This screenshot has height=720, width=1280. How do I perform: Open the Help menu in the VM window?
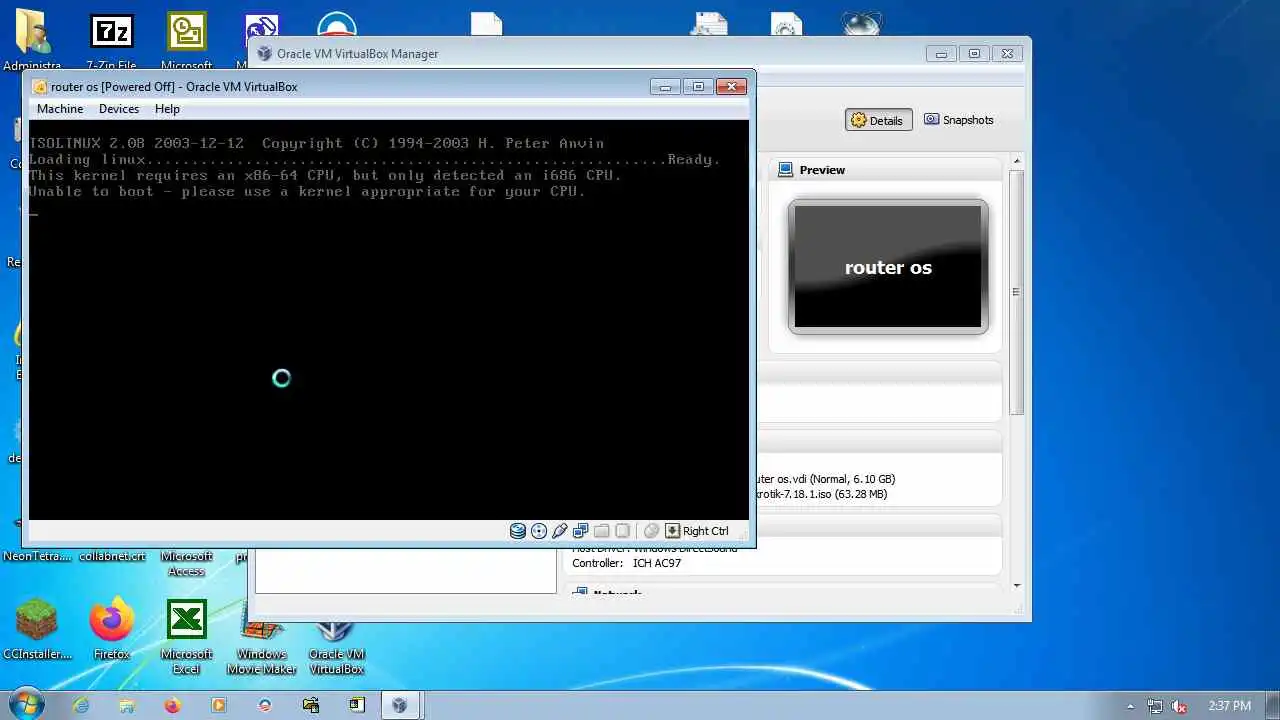click(167, 109)
